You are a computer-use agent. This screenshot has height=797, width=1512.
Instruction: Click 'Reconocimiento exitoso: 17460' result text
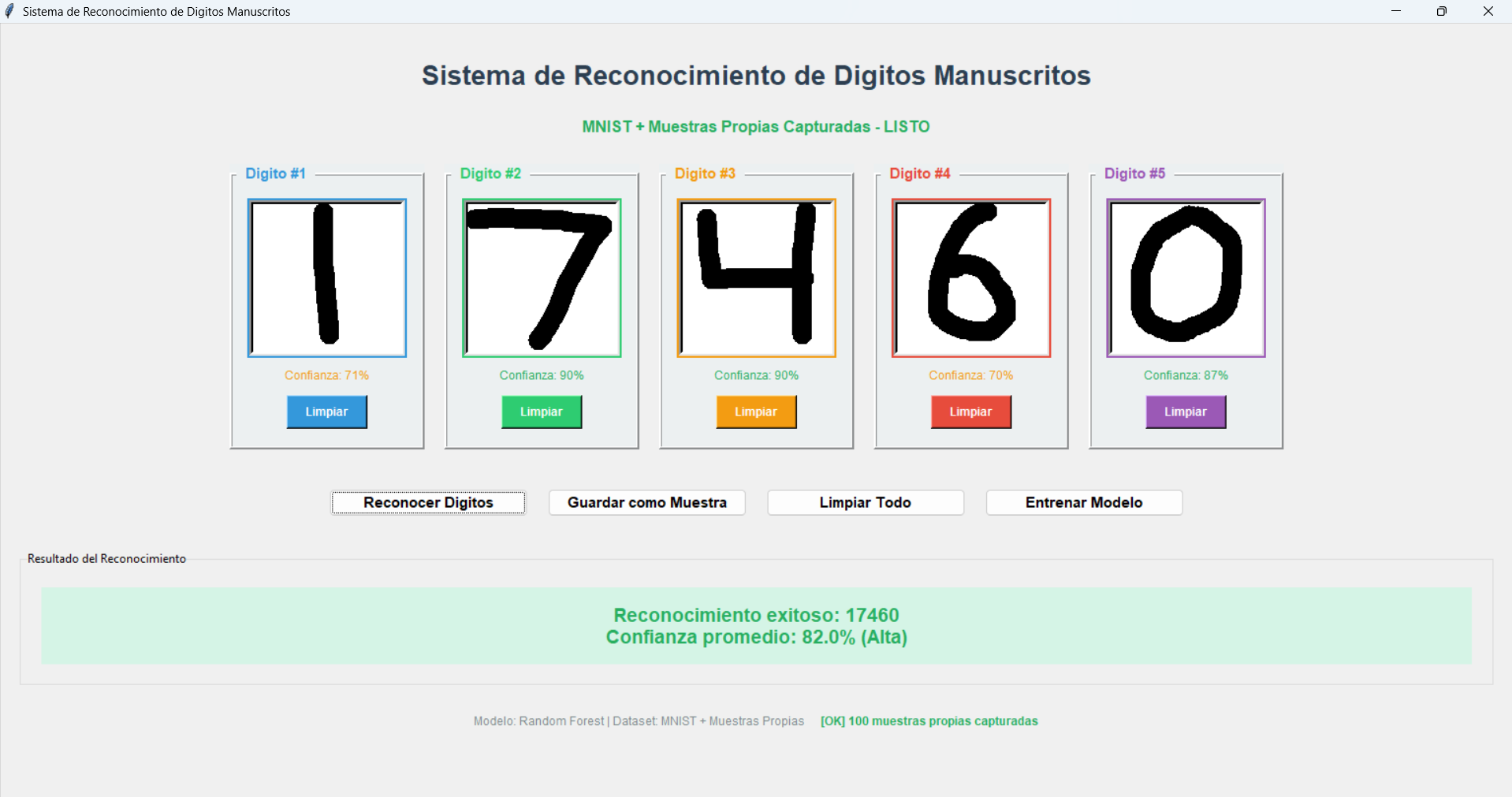(756, 615)
